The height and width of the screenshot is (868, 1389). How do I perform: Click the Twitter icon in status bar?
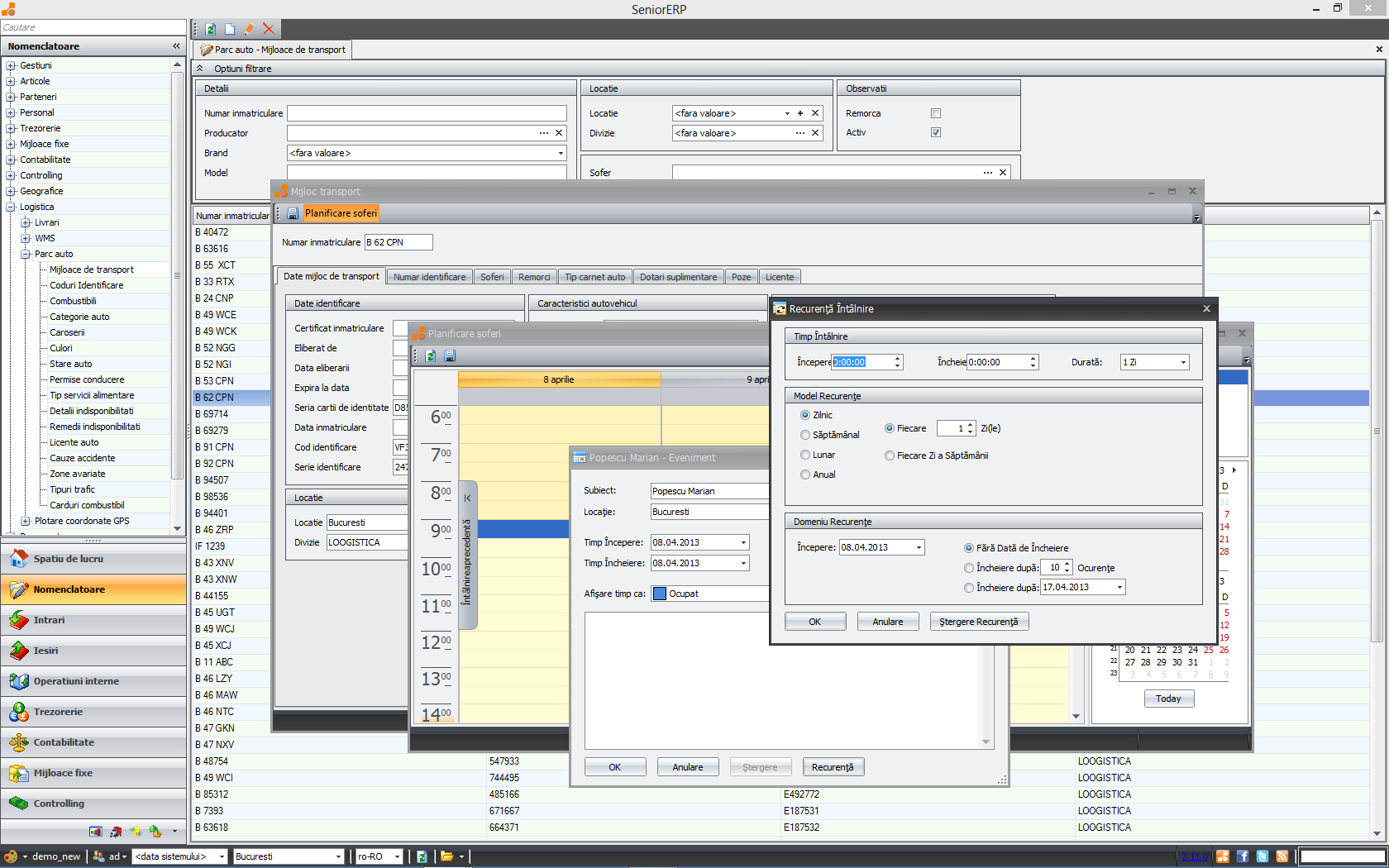[1263, 856]
